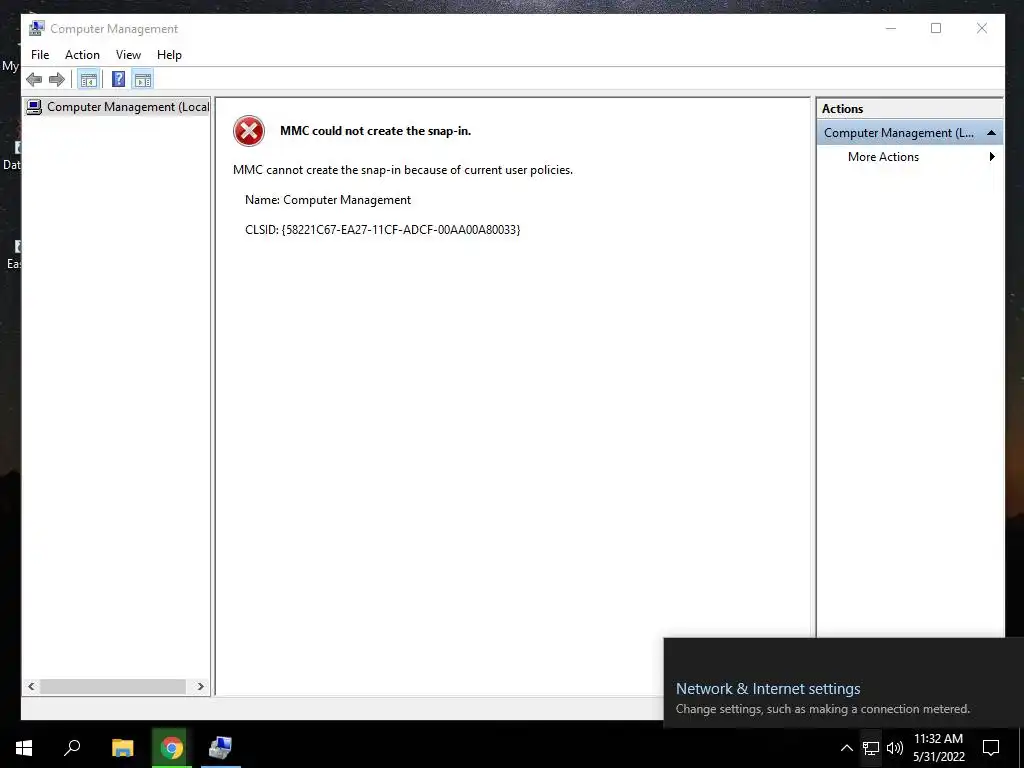
Task: Minimize the Computer Management window
Action: click(891, 28)
